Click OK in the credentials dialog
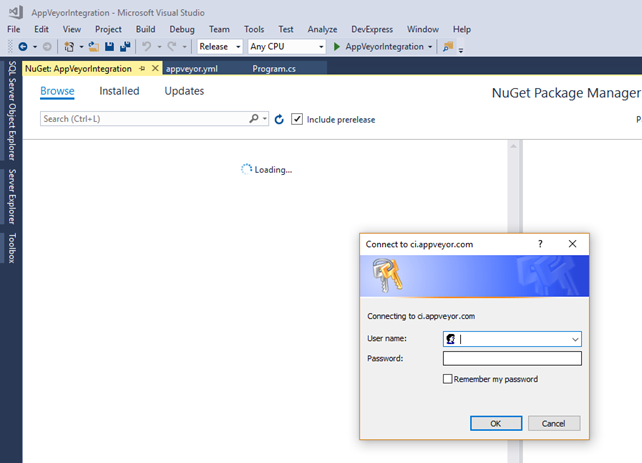 (x=496, y=423)
